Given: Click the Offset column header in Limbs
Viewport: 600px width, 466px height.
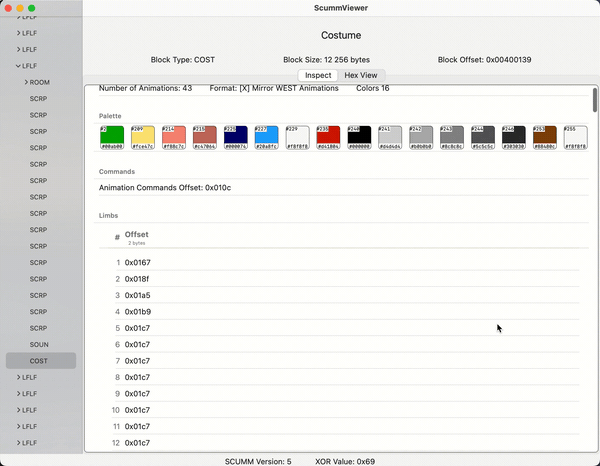Looking at the screenshot, I should point(137,235).
